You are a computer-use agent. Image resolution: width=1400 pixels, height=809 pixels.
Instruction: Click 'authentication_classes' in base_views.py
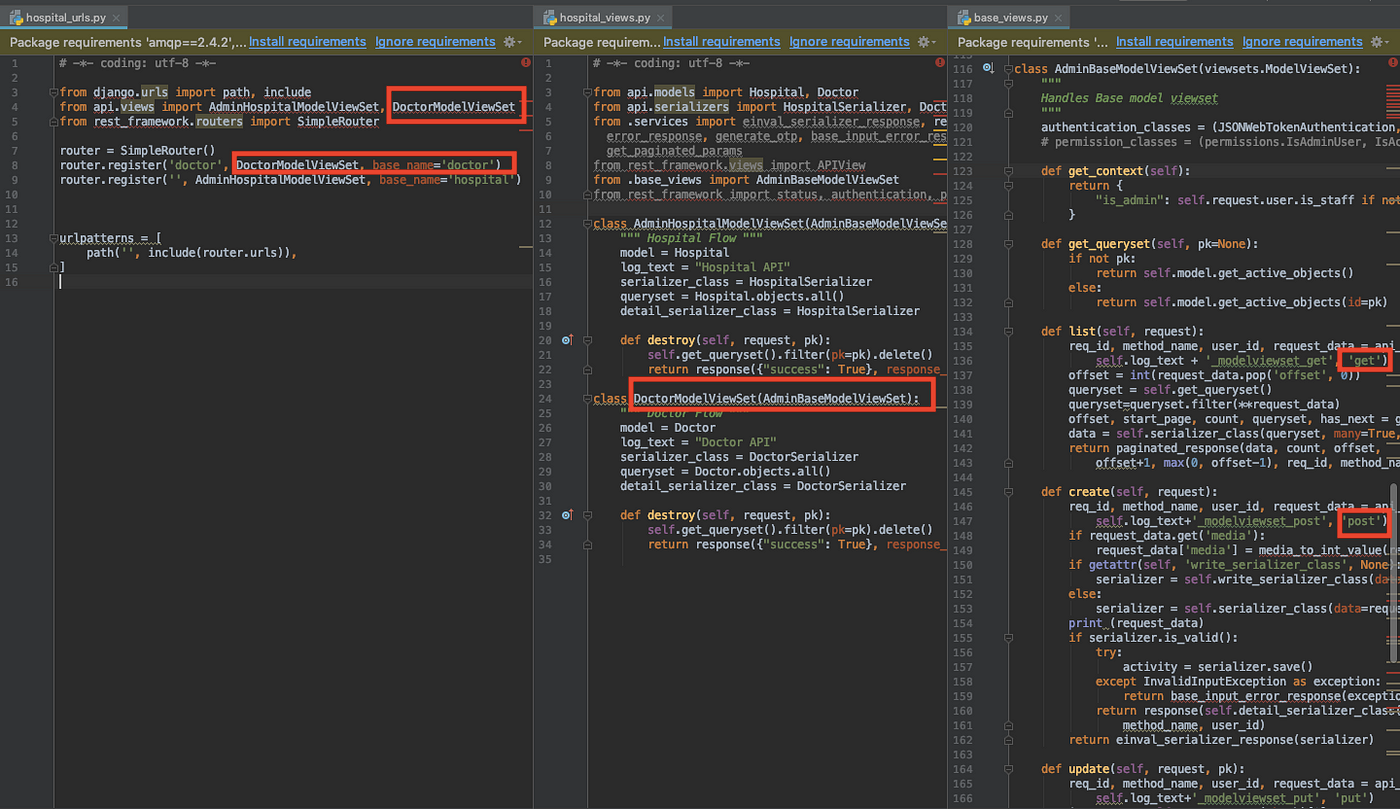point(1113,127)
